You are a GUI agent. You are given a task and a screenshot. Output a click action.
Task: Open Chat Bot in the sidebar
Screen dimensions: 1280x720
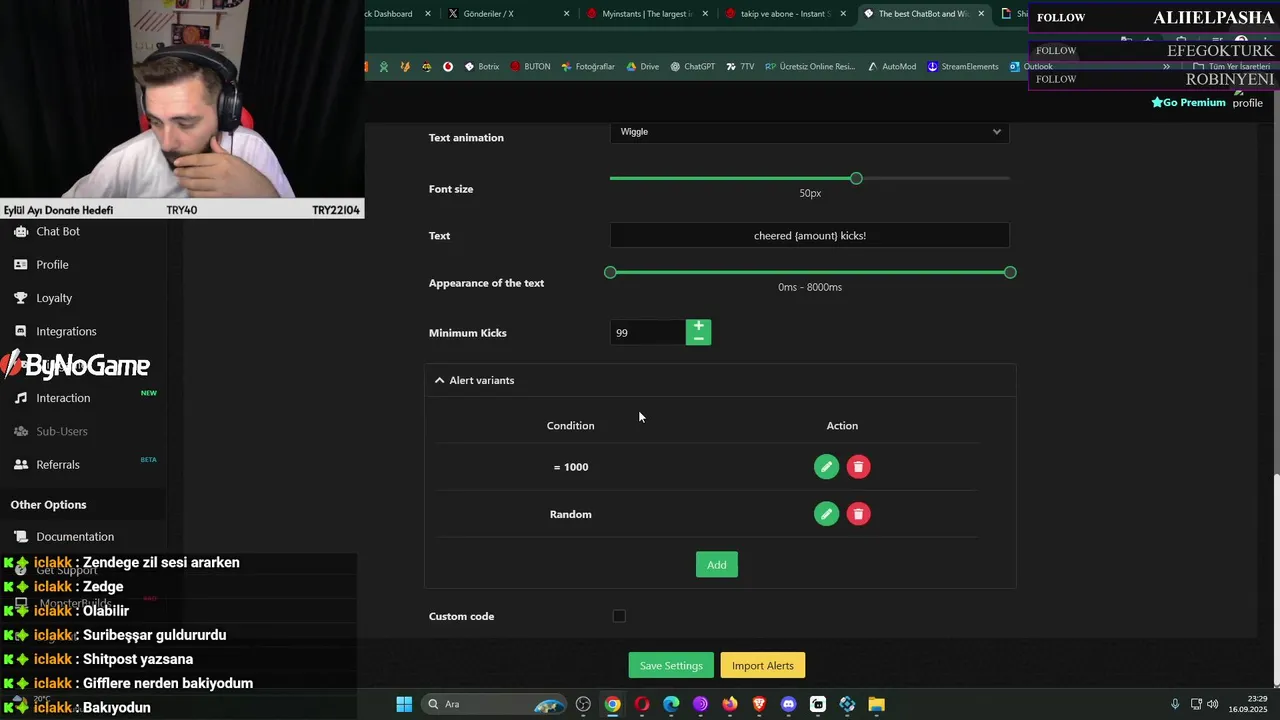pyautogui.click(x=58, y=231)
